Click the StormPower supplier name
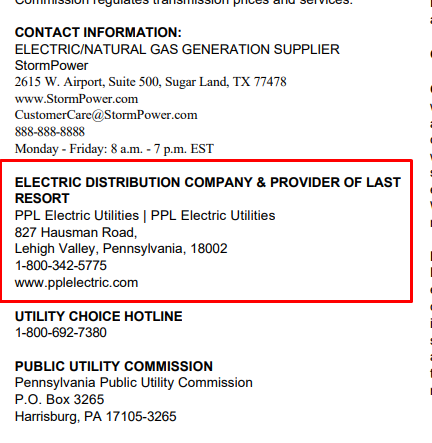432x443 pixels. click(x=51, y=66)
